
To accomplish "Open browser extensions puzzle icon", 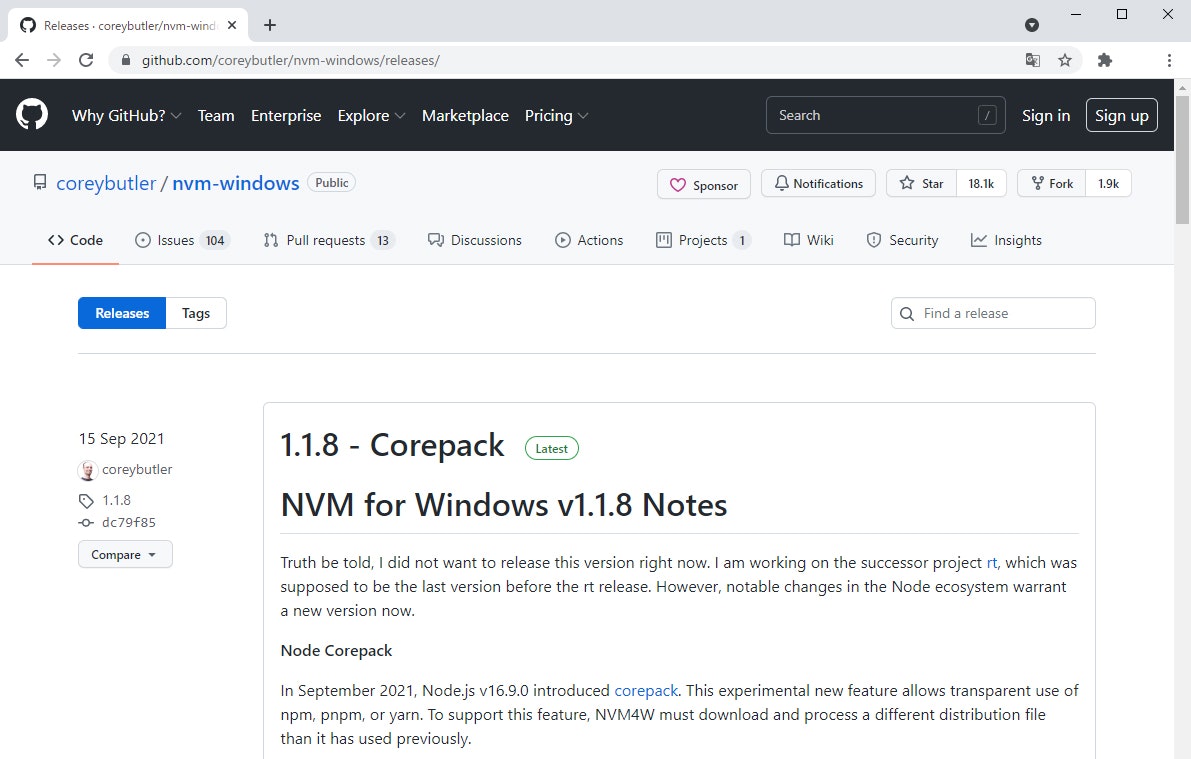I will [x=1105, y=60].
